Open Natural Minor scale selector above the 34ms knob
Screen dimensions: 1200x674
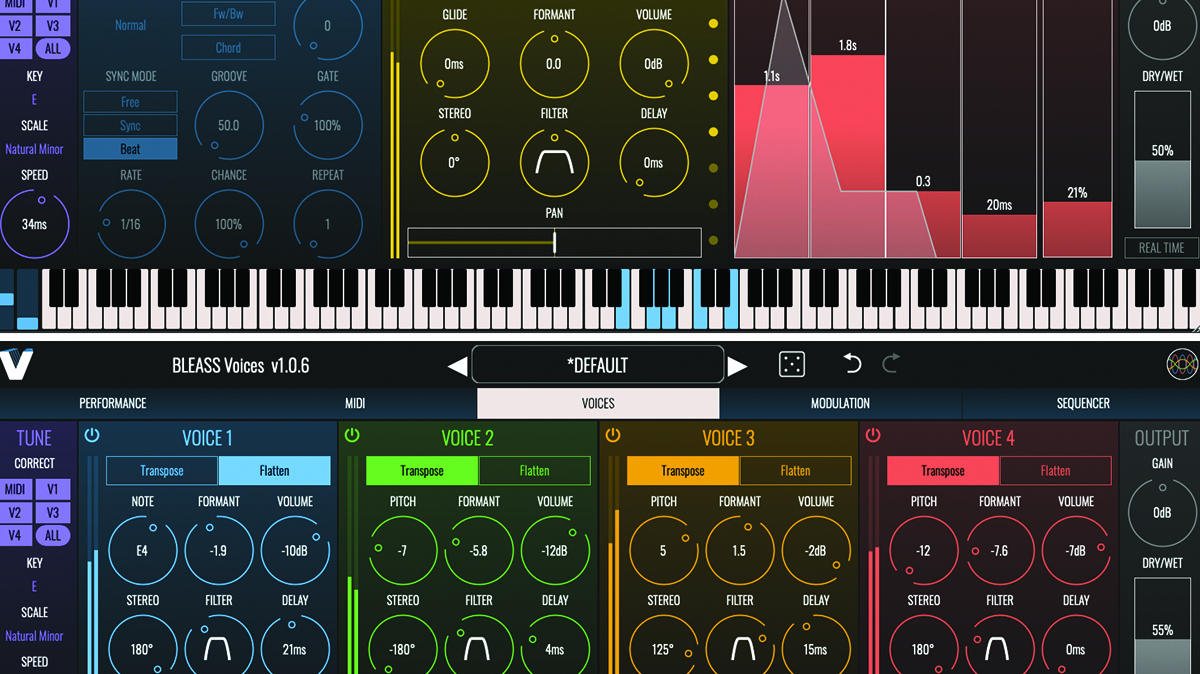click(x=34, y=149)
